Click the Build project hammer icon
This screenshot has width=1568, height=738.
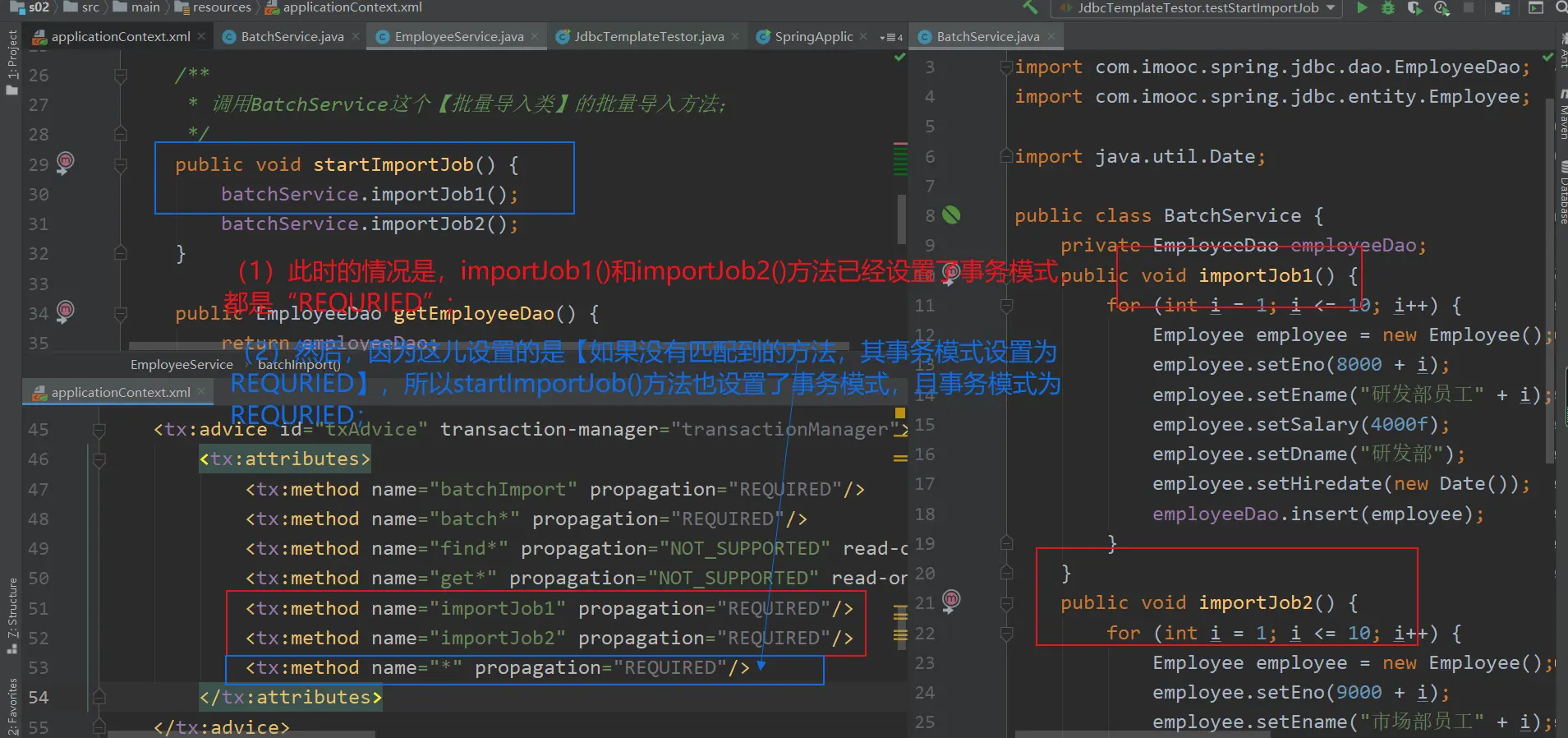click(x=1030, y=8)
